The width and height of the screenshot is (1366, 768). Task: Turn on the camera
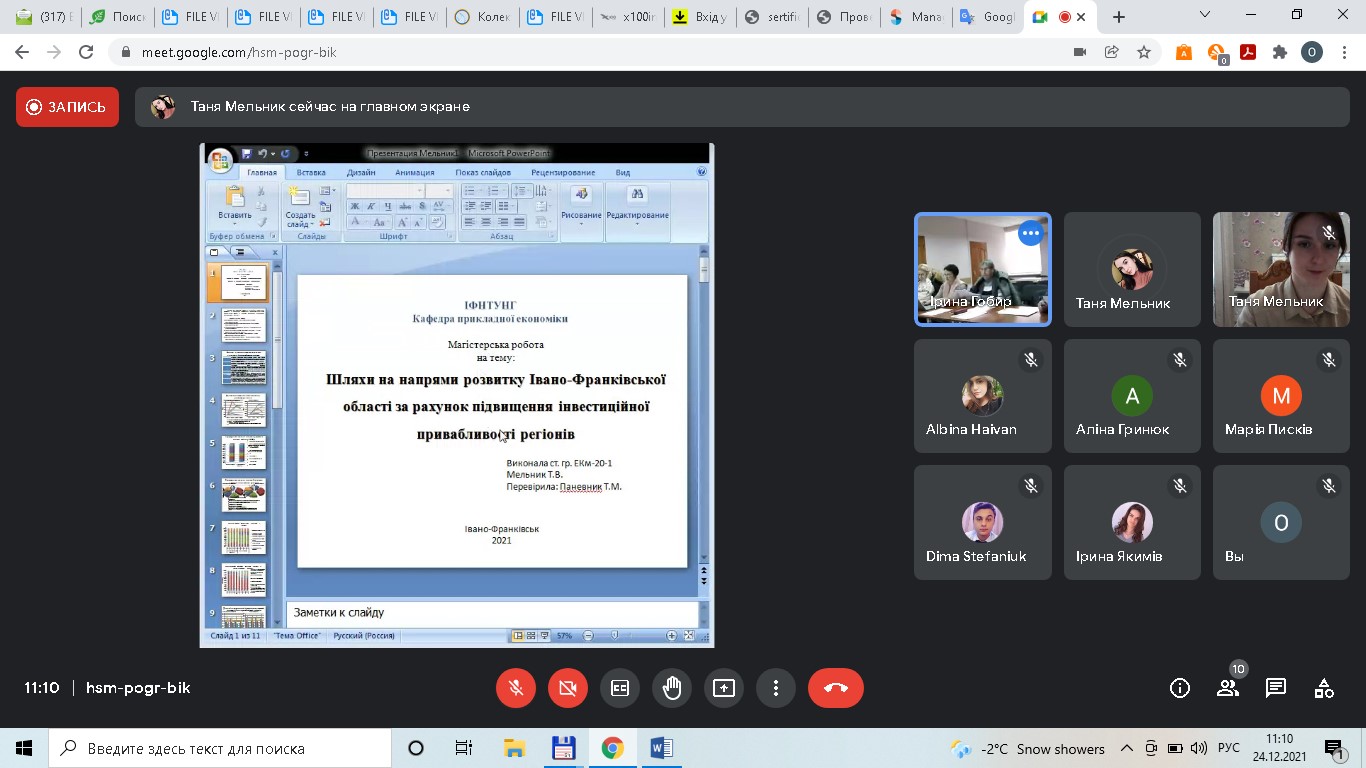coord(568,688)
